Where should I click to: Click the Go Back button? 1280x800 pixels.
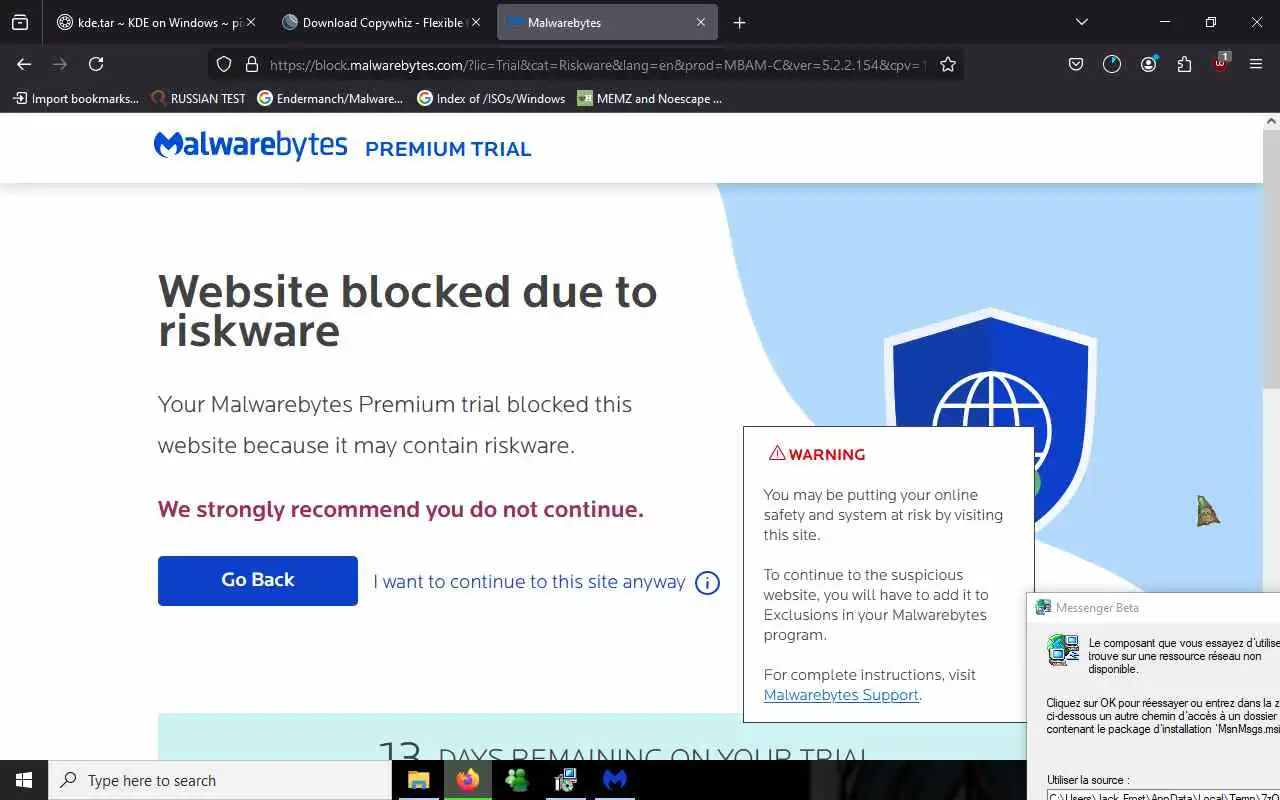tap(258, 581)
